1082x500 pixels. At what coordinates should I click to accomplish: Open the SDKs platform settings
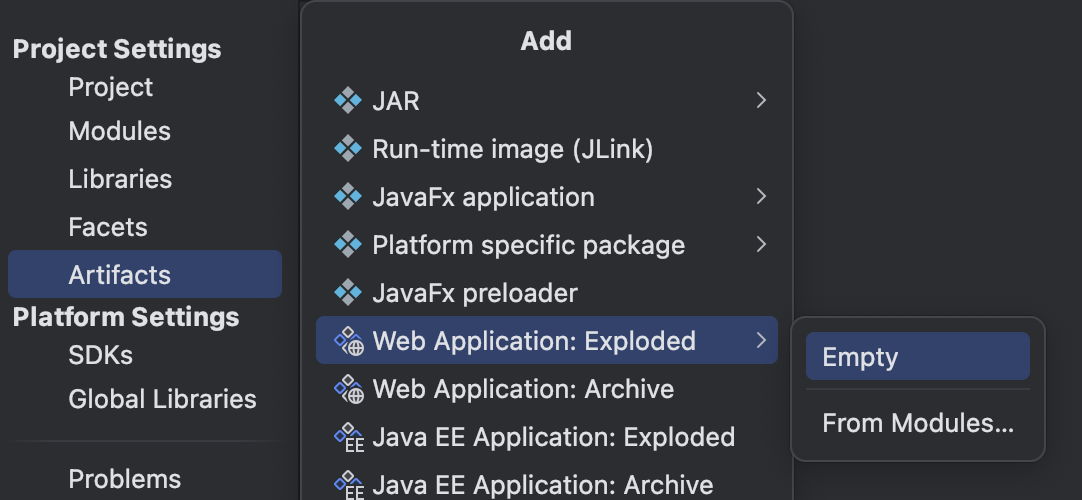pos(101,355)
